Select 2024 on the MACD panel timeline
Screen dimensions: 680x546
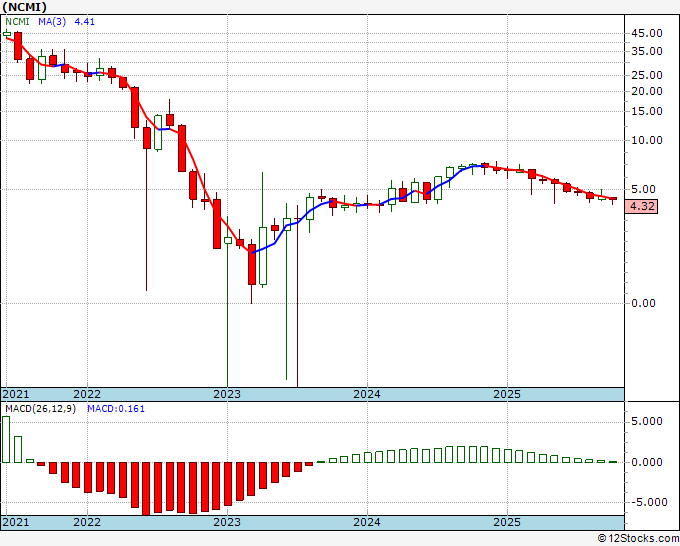click(x=367, y=522)
